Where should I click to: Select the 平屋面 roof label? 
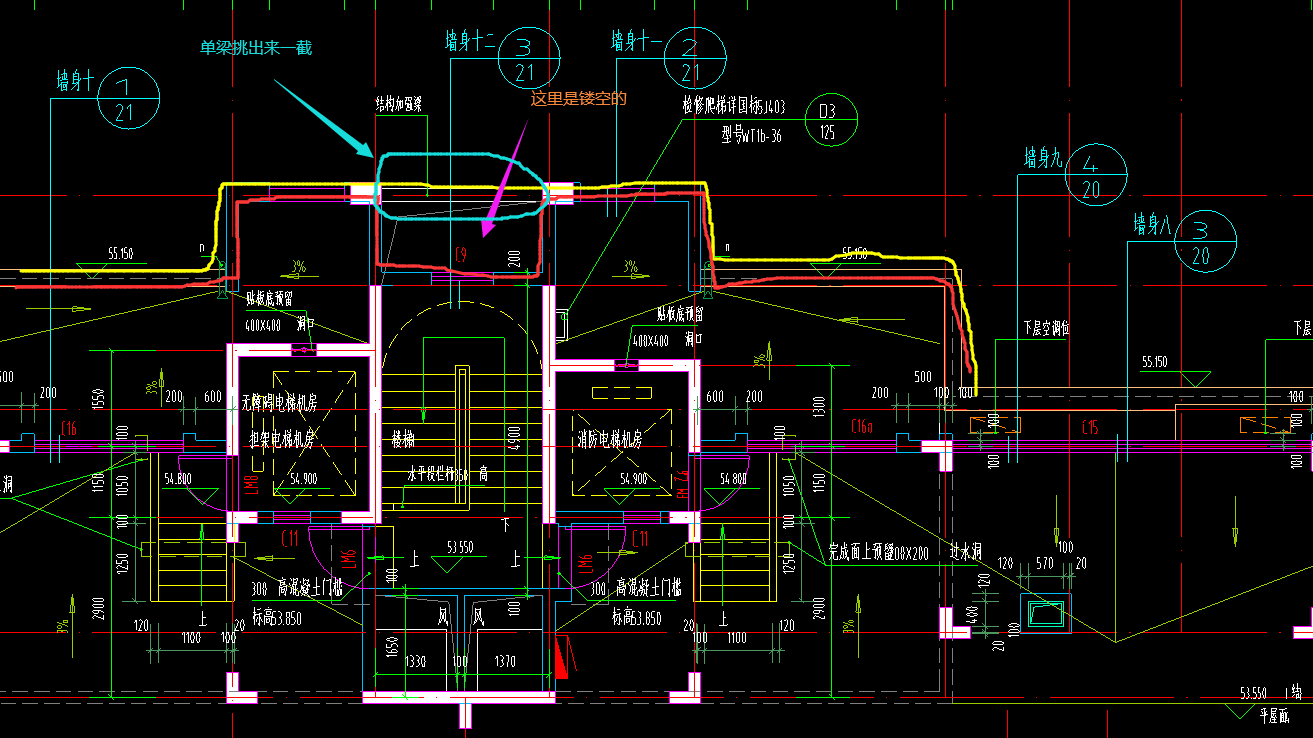[1273, 715]
